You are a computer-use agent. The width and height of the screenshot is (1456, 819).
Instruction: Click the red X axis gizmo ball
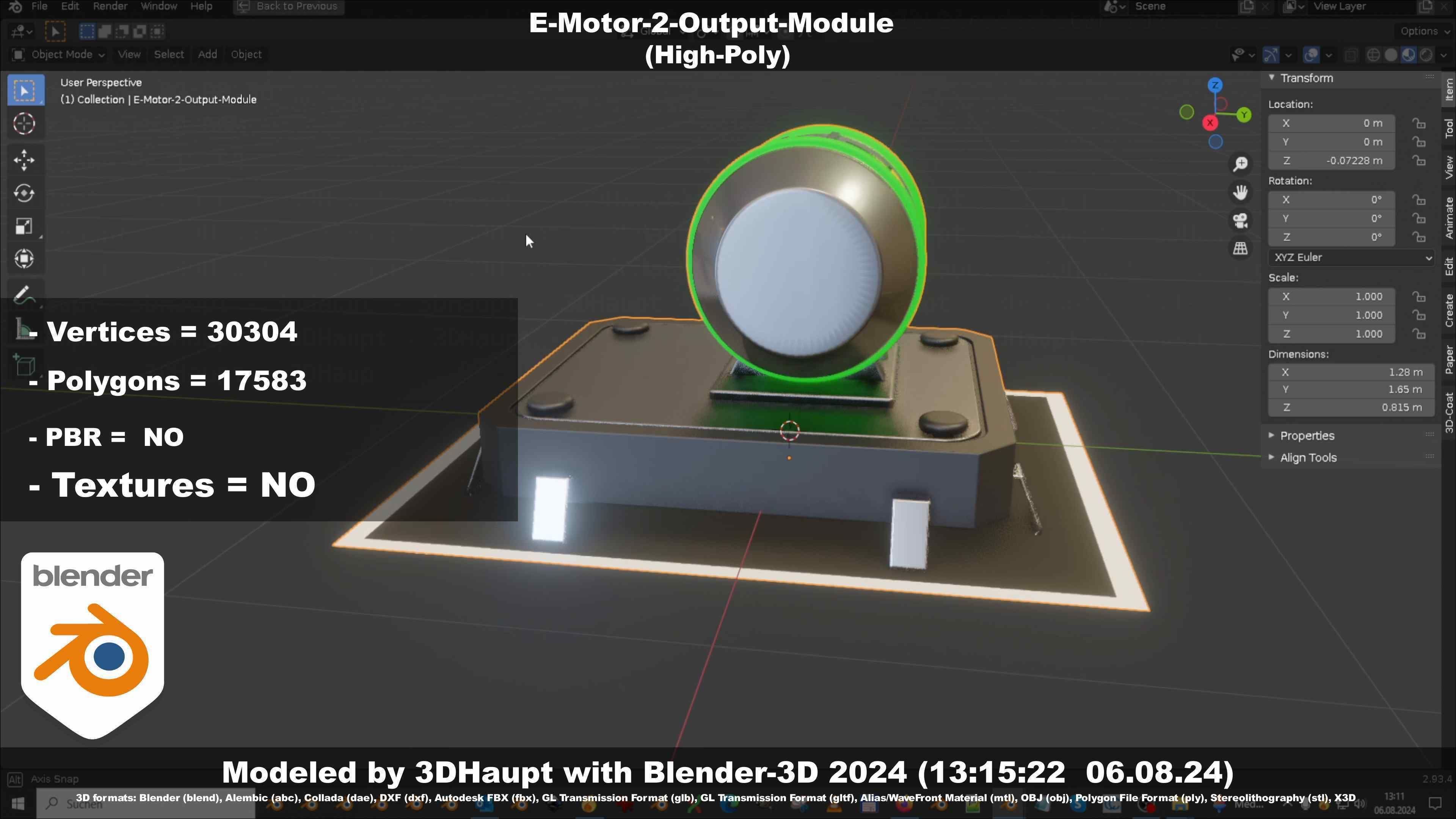[x=1210, y=122]
